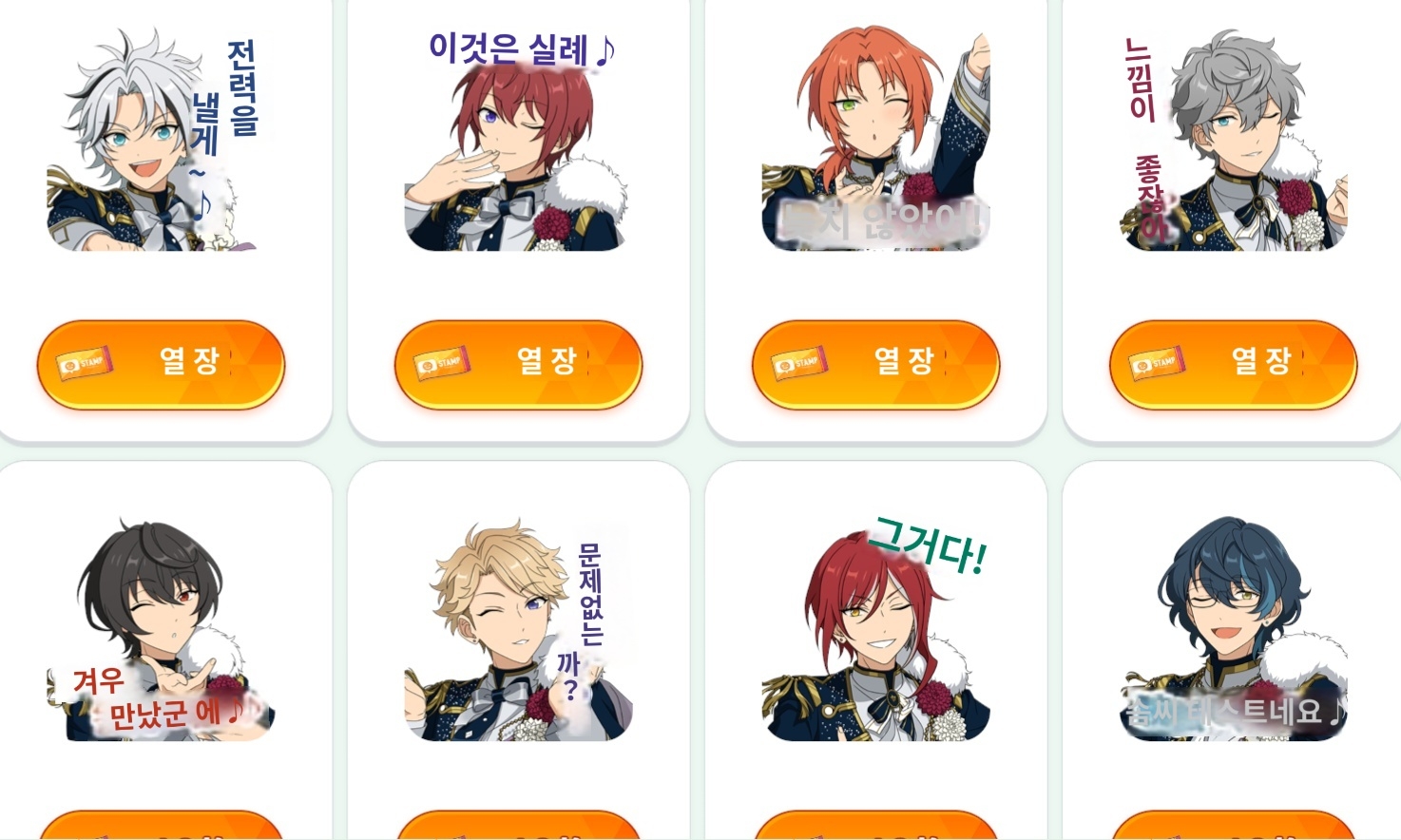The width and height of the screenshot is (1401, 840).
Task: Select the orange-haired winking character stamp
Action: (875, 140)
